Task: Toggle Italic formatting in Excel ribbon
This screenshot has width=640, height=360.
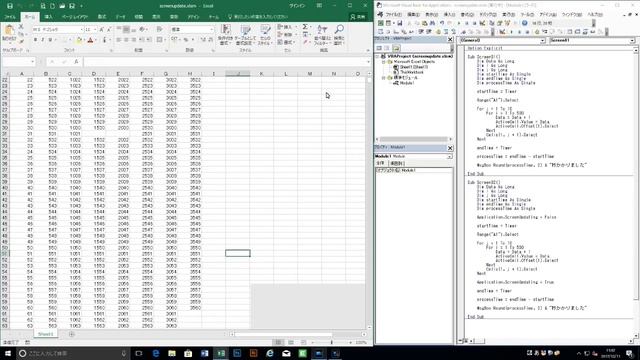Action: 43,40
